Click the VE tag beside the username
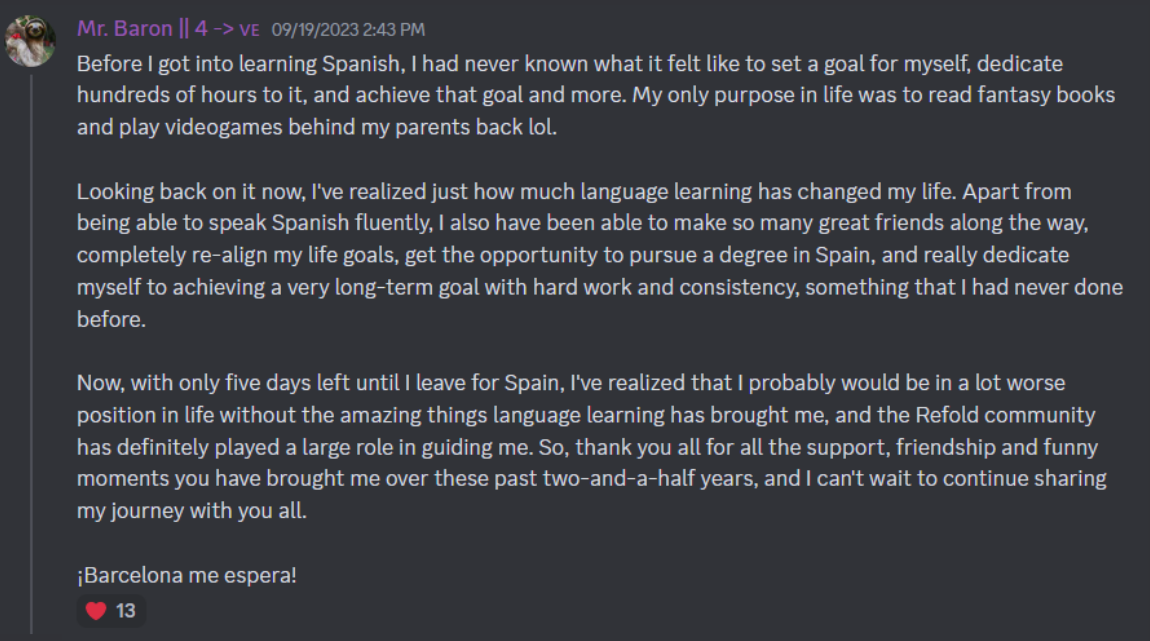This screenshot has height=641, width=1150. (249, 30)
